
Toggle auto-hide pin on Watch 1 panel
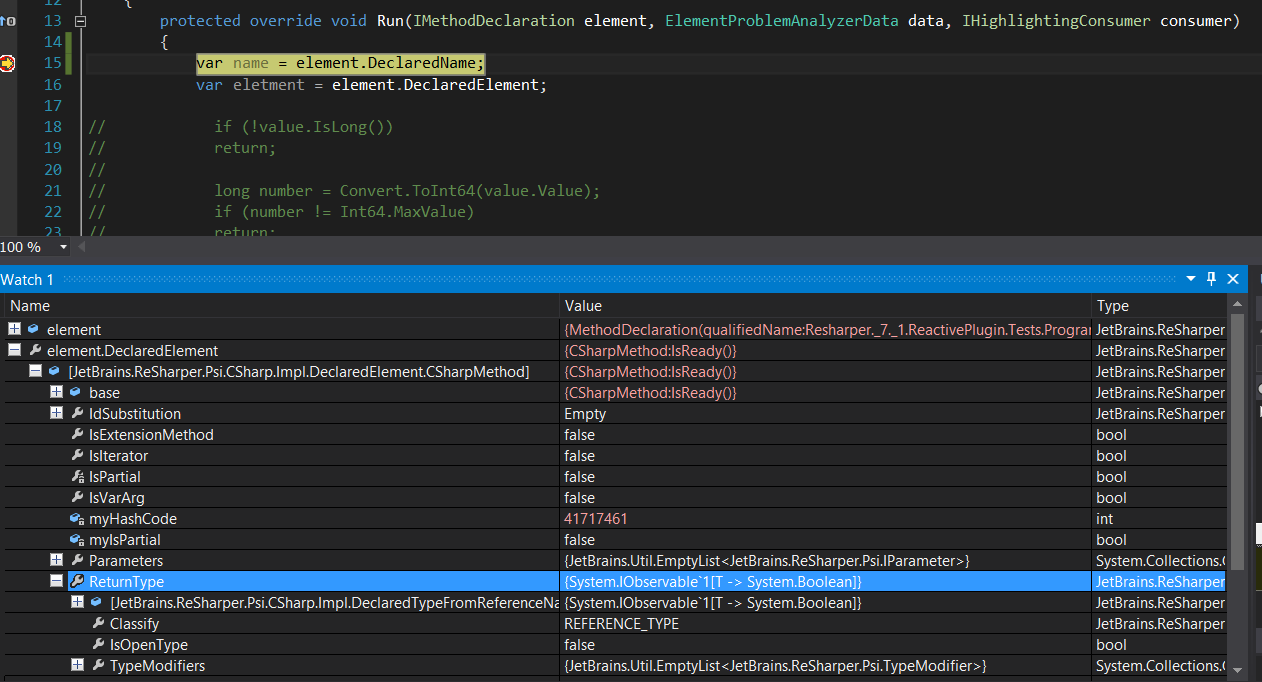(1211, 279)
